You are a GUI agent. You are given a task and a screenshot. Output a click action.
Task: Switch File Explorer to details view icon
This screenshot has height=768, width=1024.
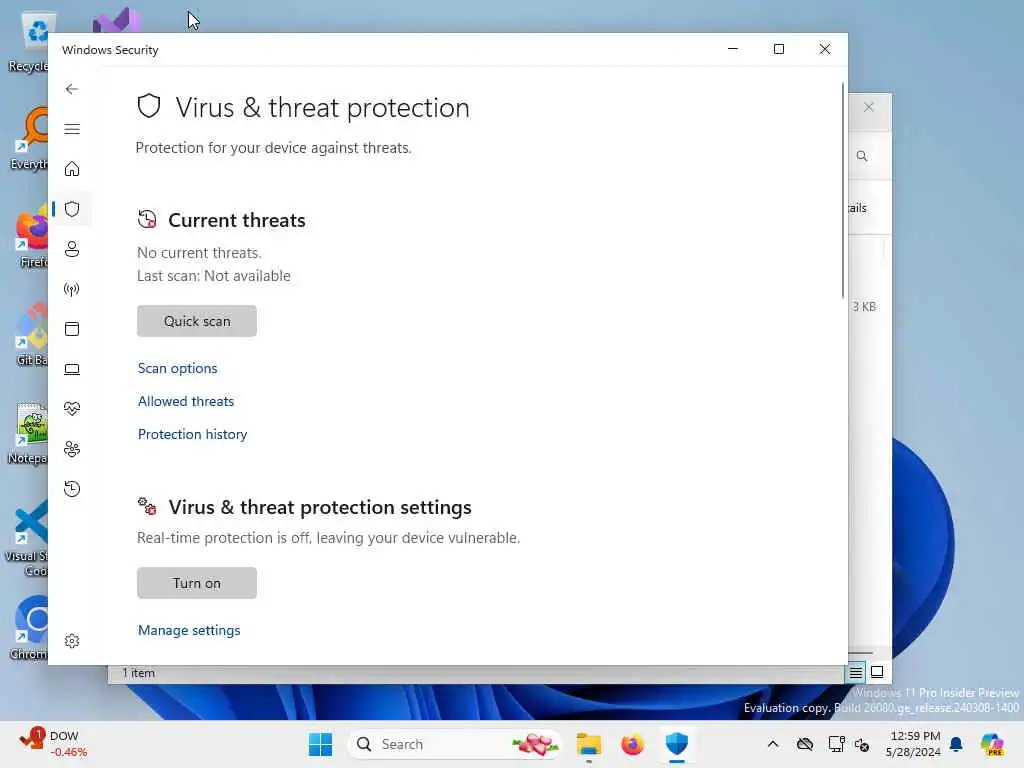[x=856, y=672]
